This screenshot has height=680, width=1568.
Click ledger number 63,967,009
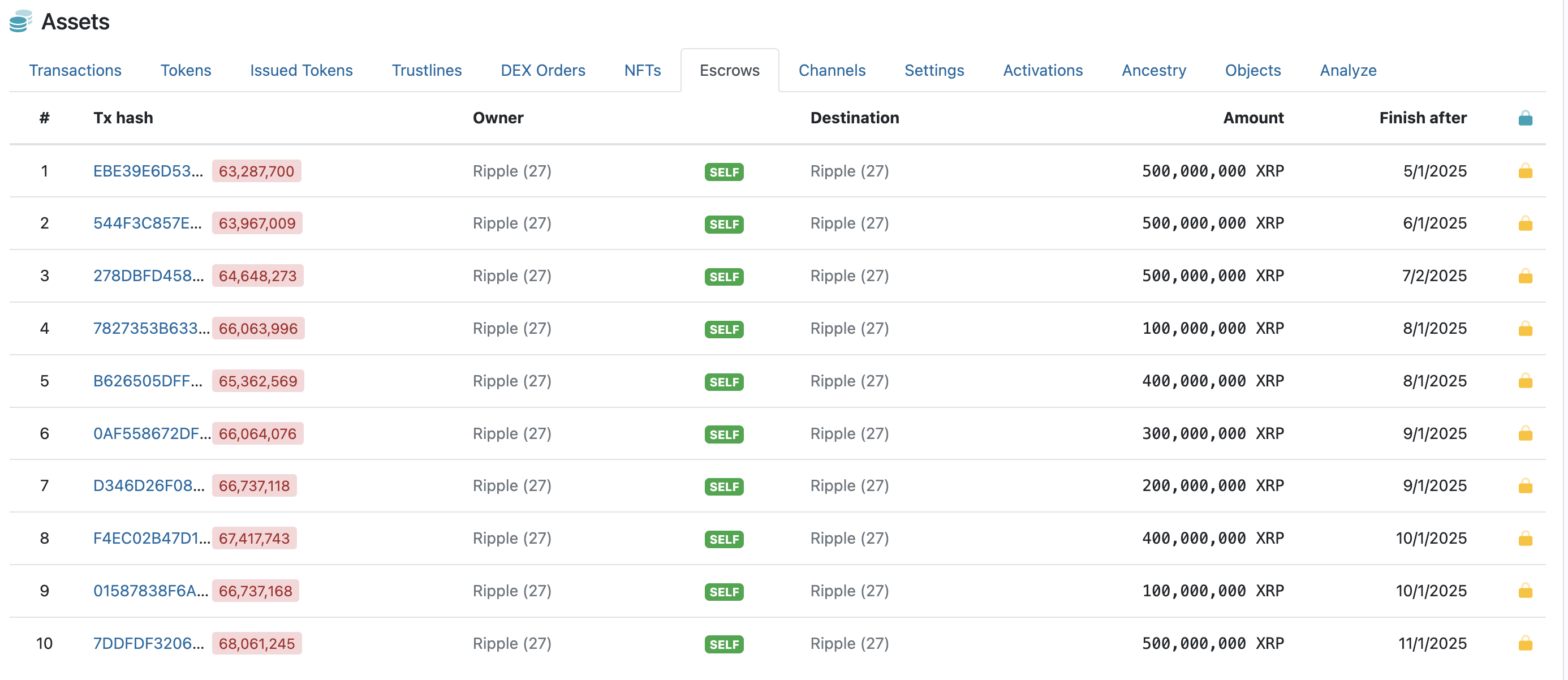[x=257, y=223]
